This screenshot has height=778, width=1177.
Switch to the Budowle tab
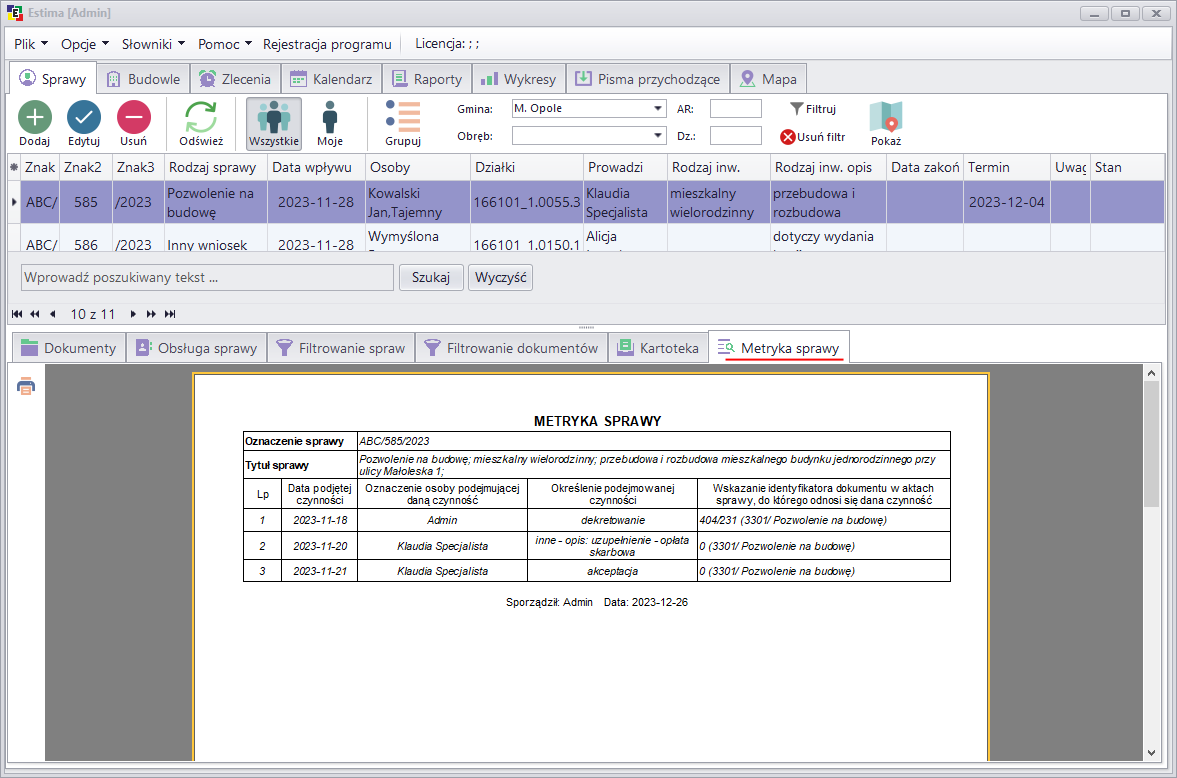click(143, 79)
